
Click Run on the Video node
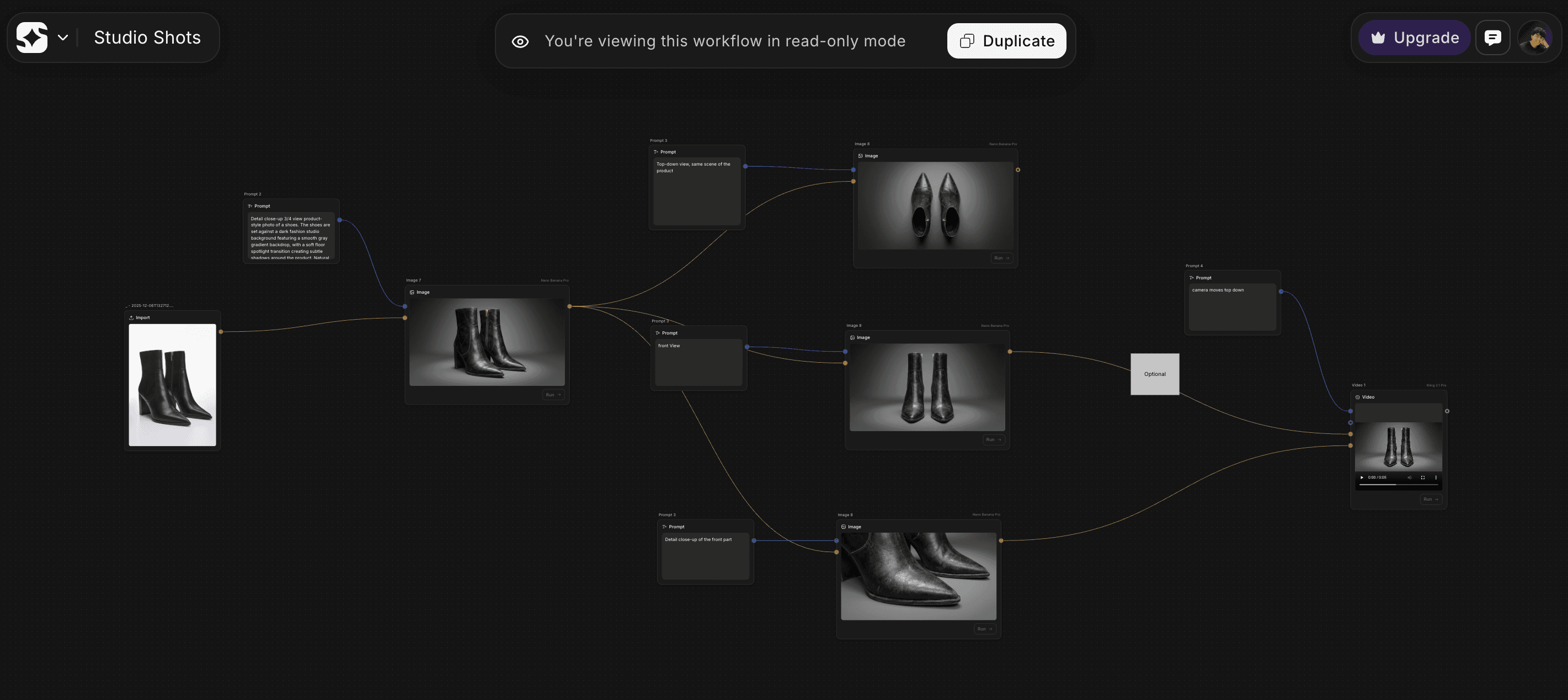[x=1431, y=500]
